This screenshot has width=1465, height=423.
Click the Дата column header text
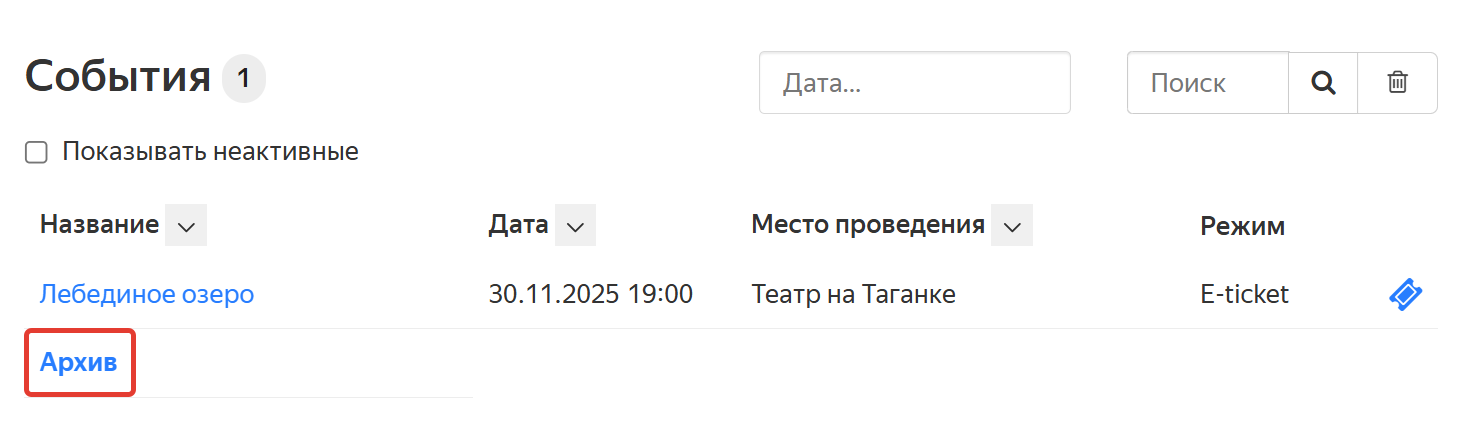pyautogui.click(x=518, y=225)
